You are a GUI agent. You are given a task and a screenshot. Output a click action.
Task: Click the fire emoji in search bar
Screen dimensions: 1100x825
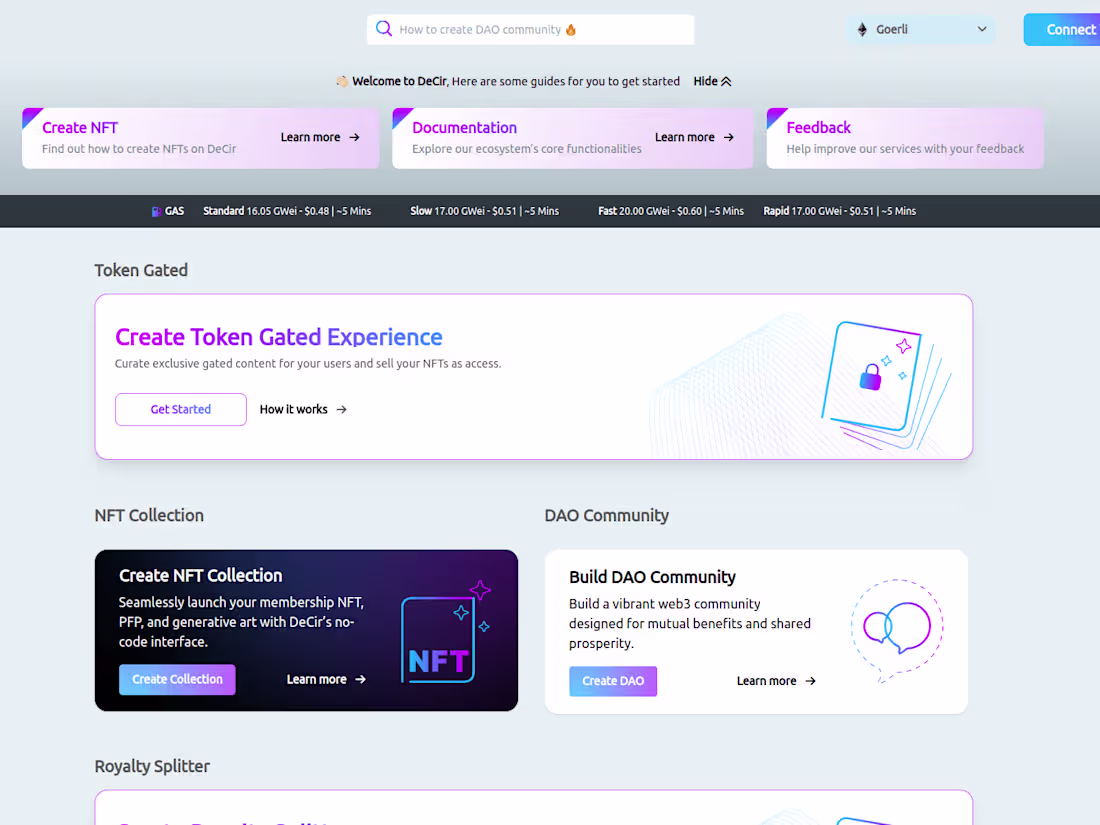571,29
